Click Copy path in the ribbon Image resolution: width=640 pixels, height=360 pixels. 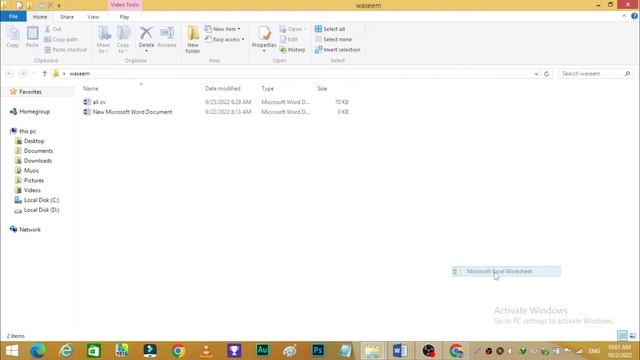(x=61, y=40)
